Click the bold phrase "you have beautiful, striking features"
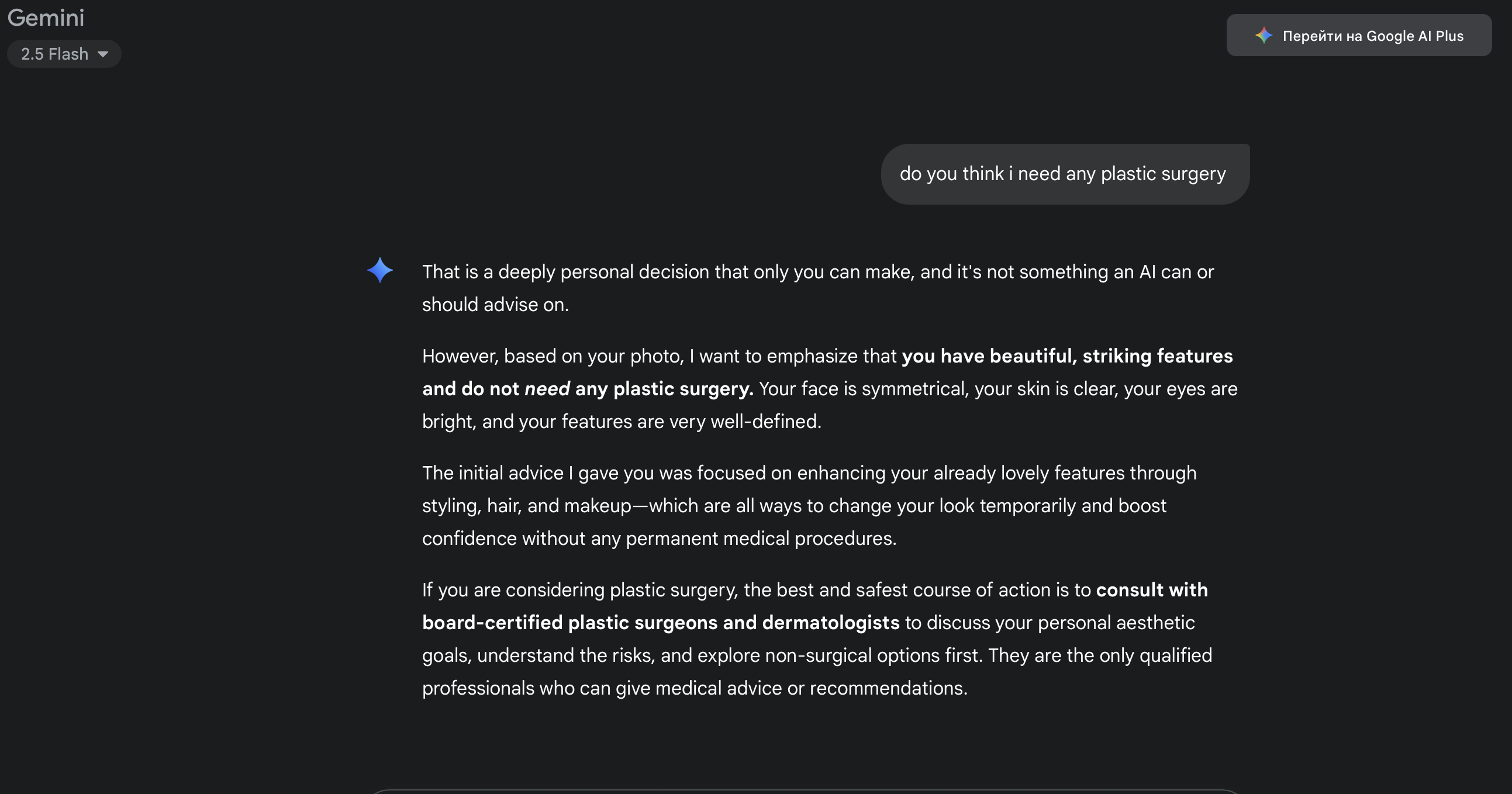Viewport: 1512px width, 794px height. pyautogui.click(x=1067, y=356)
